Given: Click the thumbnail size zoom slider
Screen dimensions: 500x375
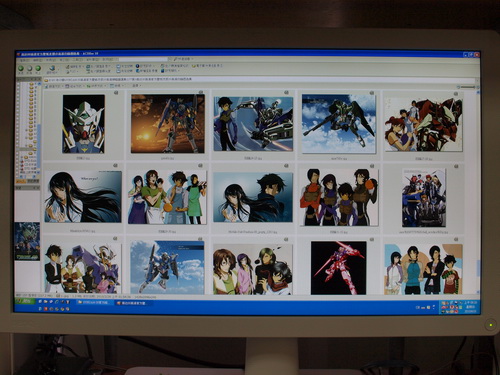Looking at the screenshot, I should [467, 87].
